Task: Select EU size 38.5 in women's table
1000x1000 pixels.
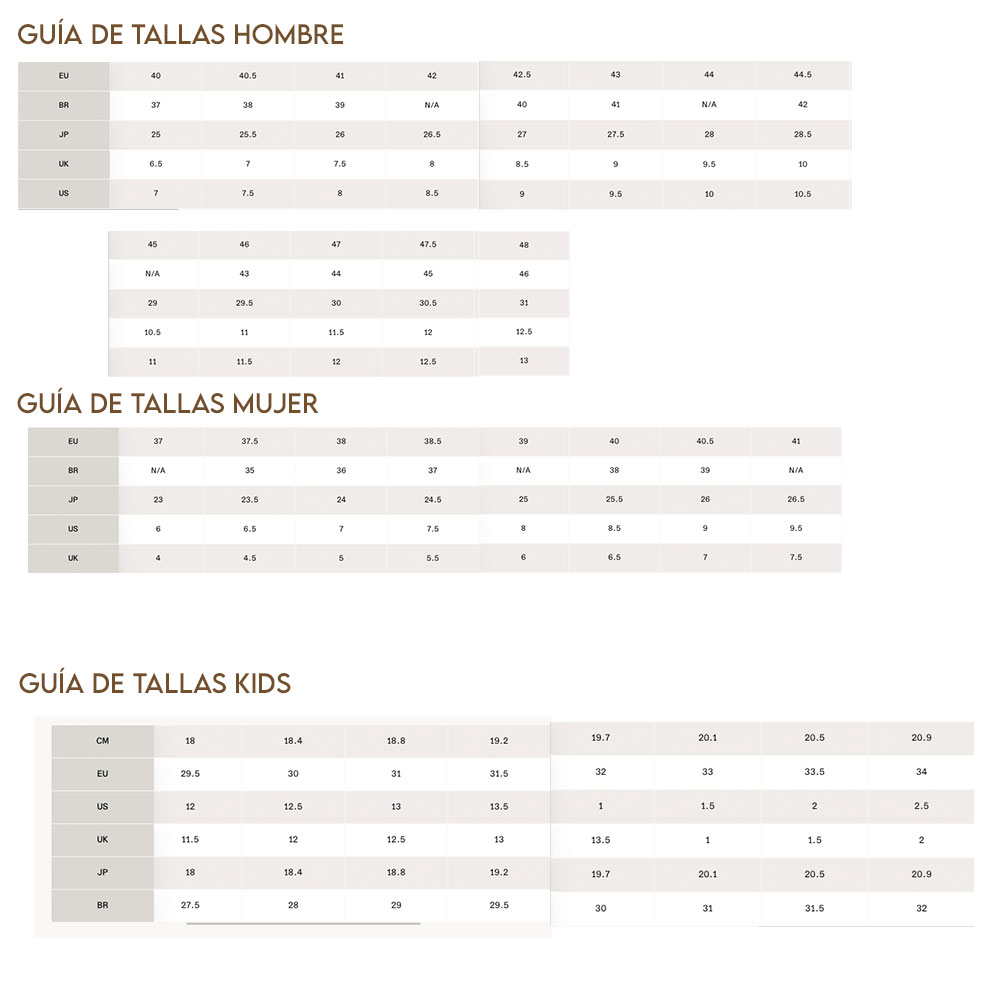Action: tap(432, 441)
